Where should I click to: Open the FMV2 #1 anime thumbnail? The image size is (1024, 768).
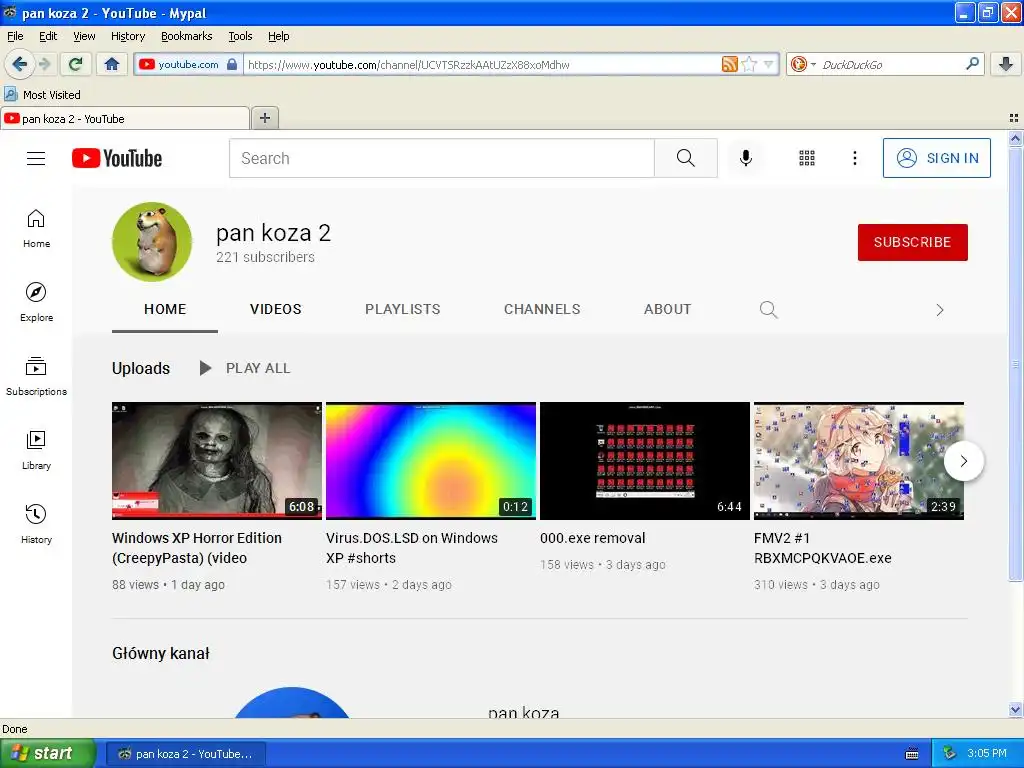(859, 460)
